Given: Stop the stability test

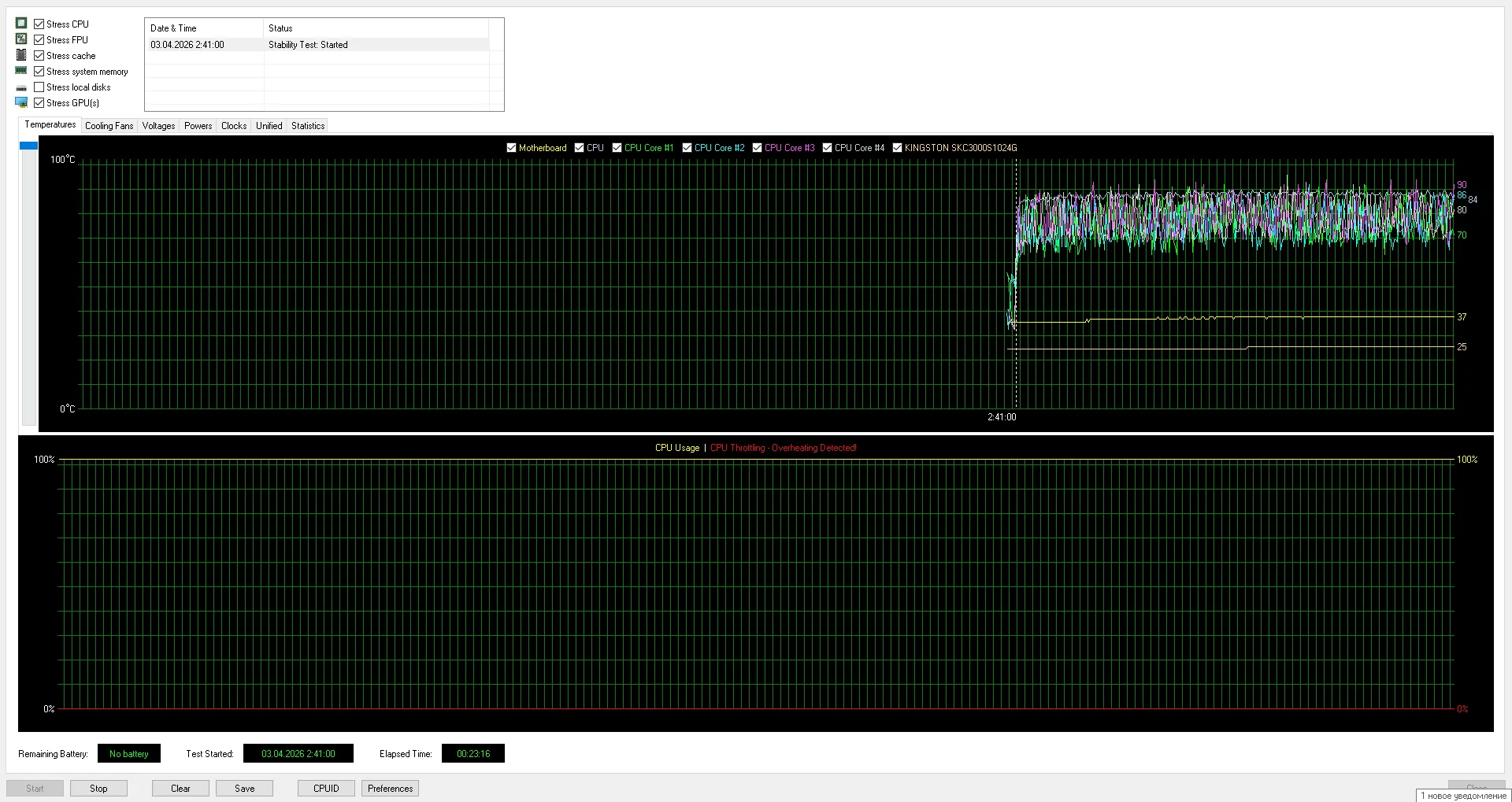Looking at the screenshot, I should click(x=98, y=788).
